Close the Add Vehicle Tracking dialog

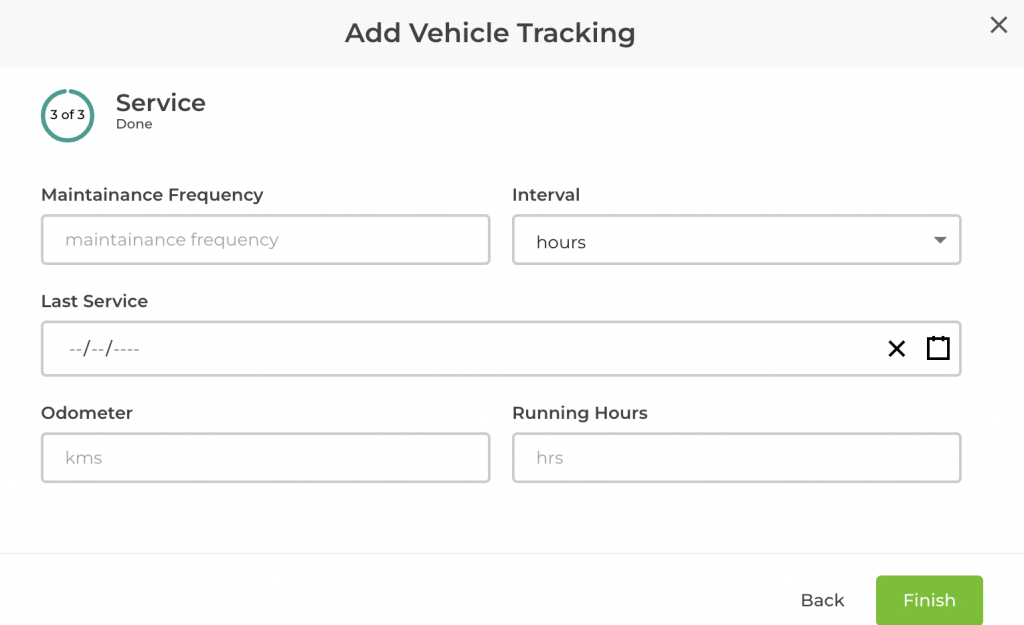998,26
